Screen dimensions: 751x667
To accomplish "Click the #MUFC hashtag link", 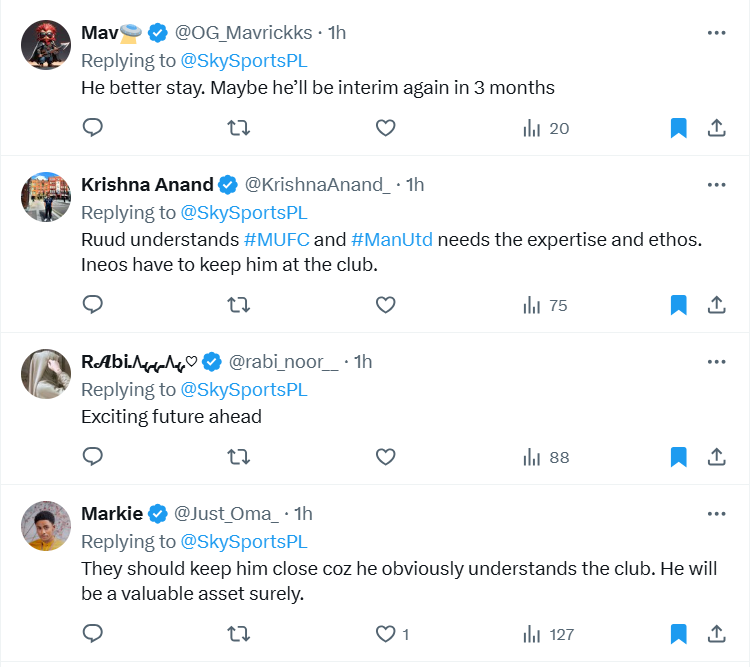I will (x=276, y=240).
